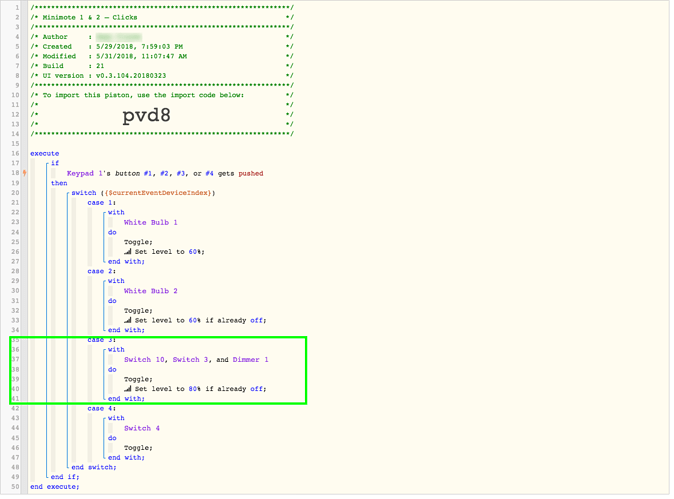The height and width of the screenshot is (499, 674).
Task: Click 'Toggle;' action under White Bulb 2
Action: (138, 312)
